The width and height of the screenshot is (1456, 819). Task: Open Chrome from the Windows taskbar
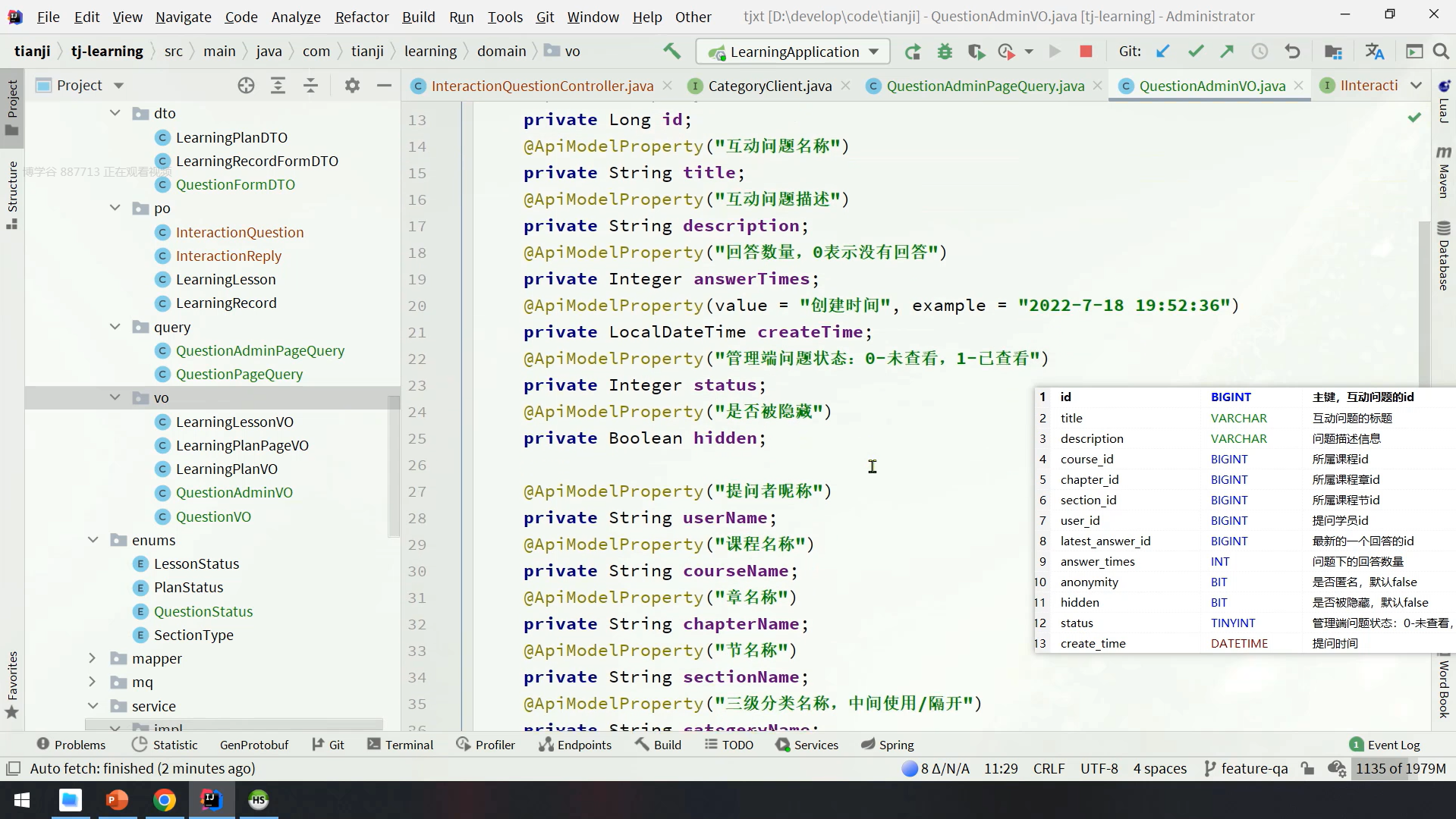[165, 800]
